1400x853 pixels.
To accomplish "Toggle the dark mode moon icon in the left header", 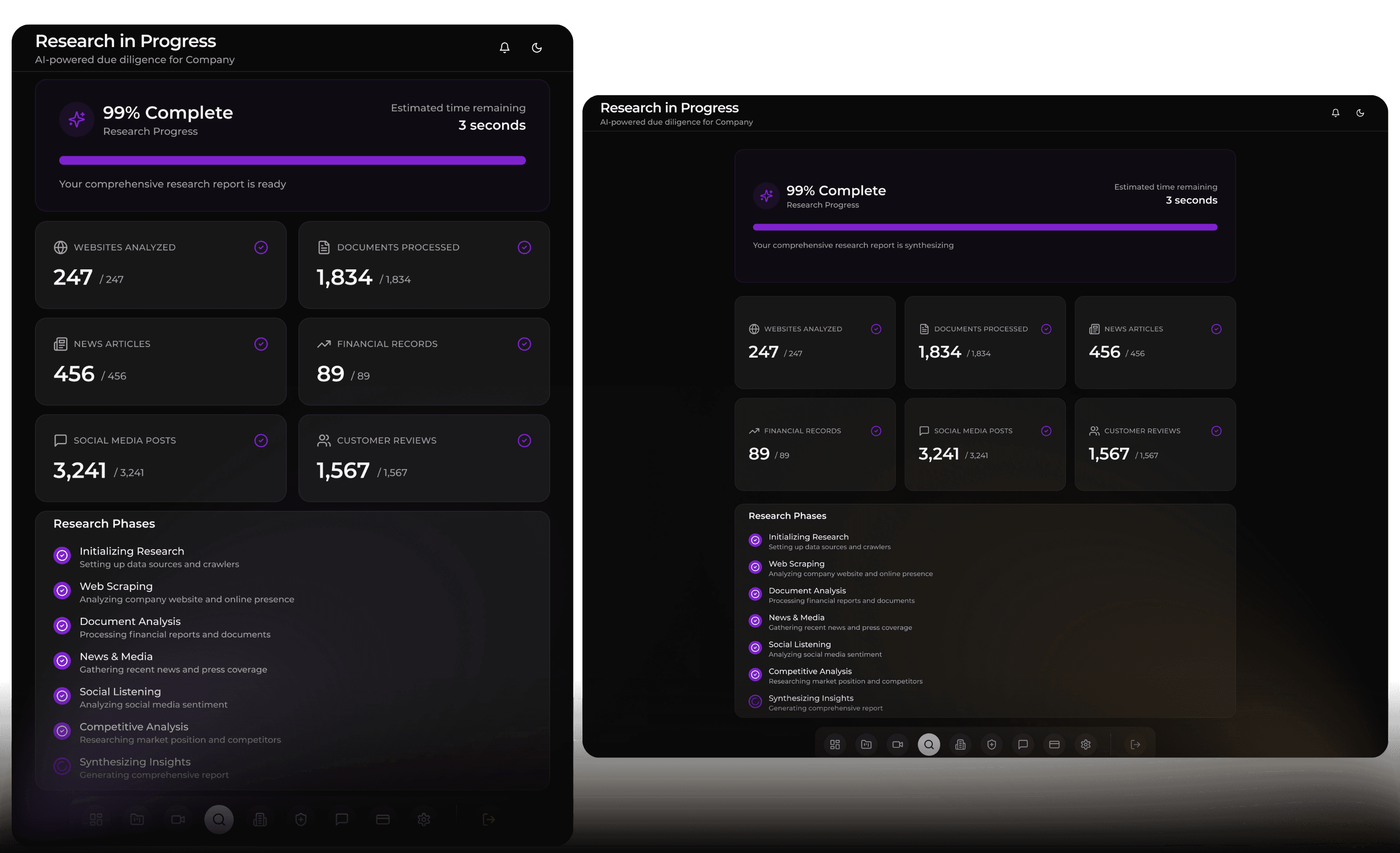I will [536, 48].
